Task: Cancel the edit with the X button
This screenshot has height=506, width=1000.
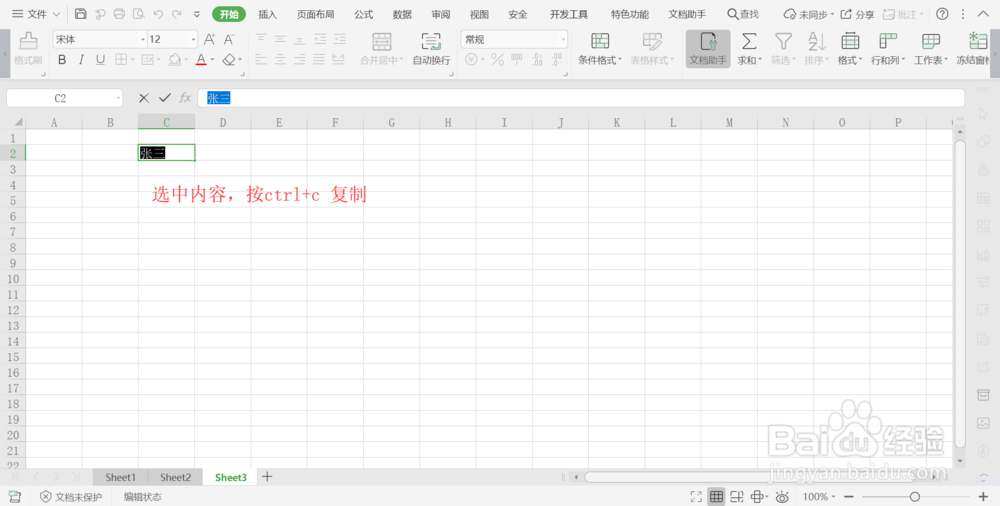Action: point(143,98)
